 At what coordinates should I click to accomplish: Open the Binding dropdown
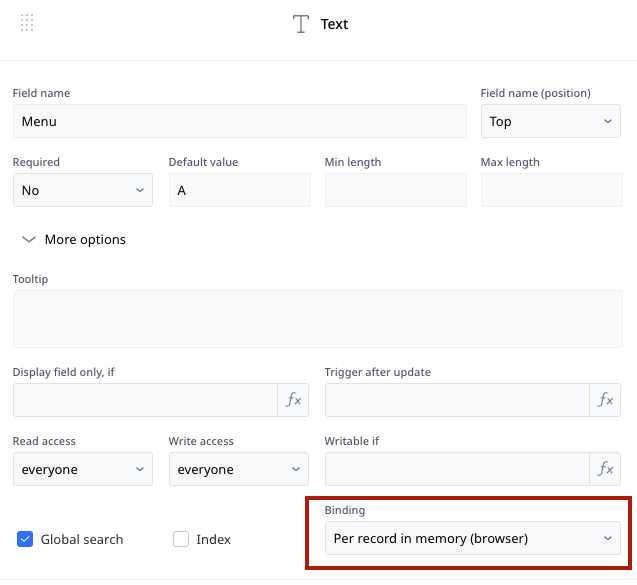coord(473,538)
